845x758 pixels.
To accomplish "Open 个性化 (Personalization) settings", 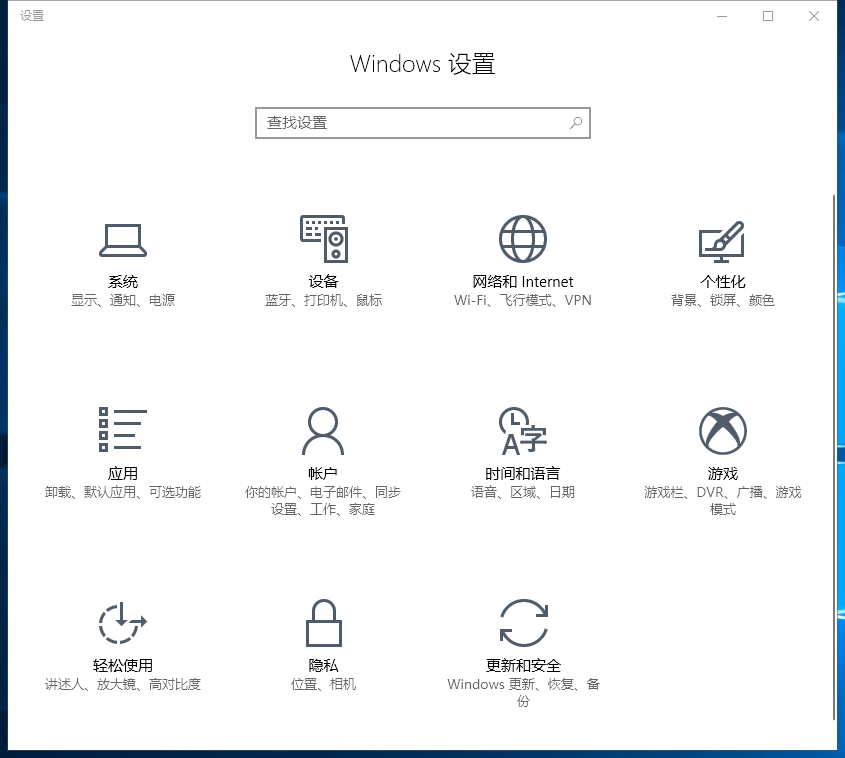I will click(x=723, y=260).
